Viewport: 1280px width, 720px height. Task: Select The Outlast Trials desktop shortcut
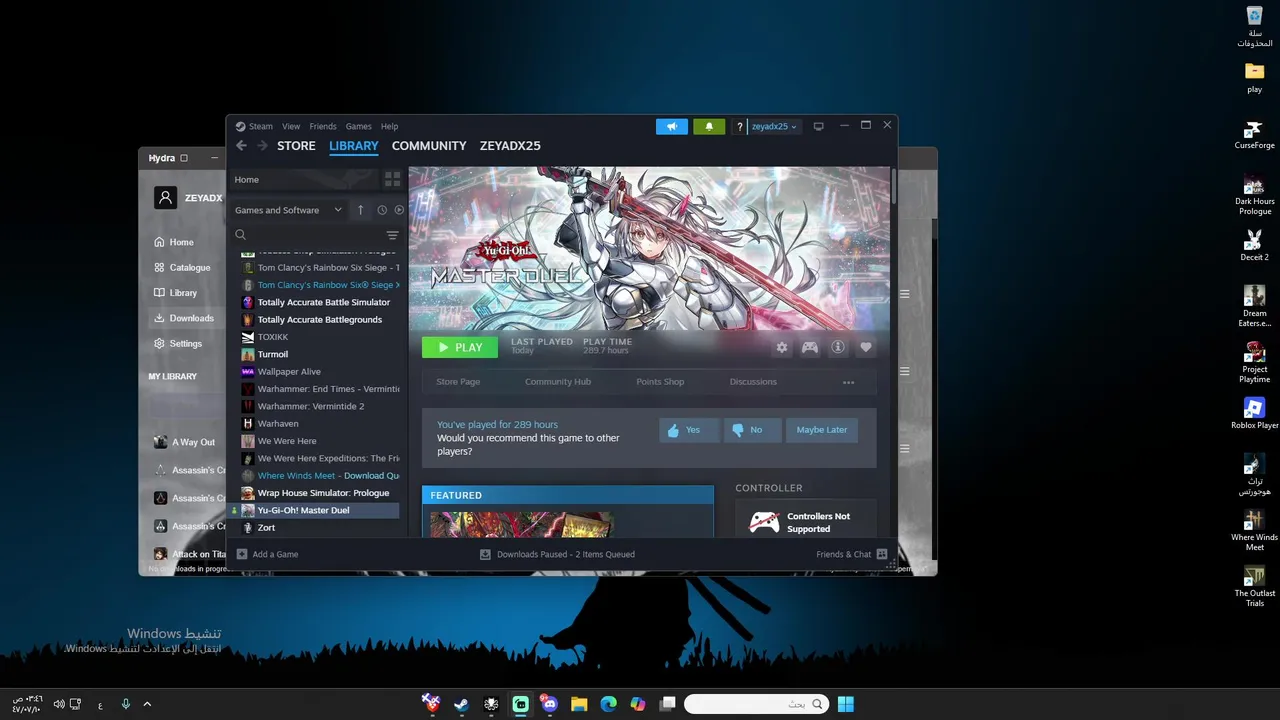(x=1254, y=587)
